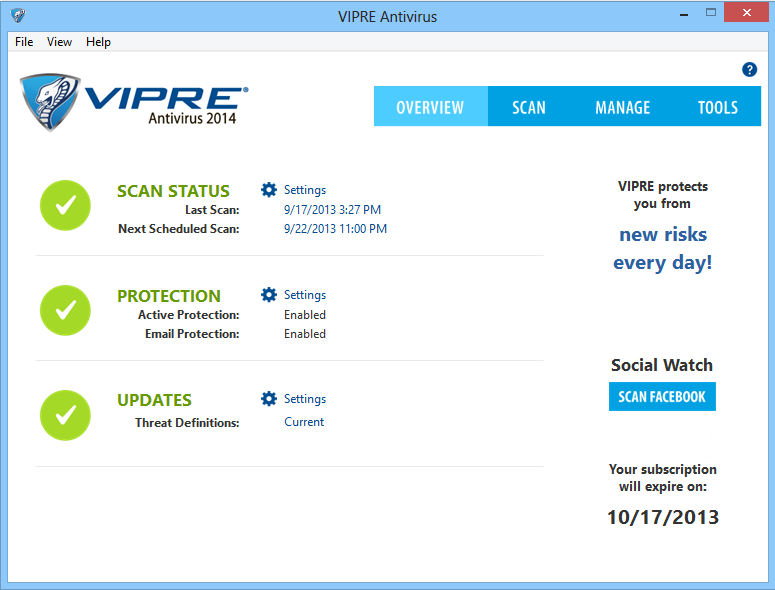Click the blue help question mark icon
The width and height of the screenshot is (775, 590).
(x=749, y=69)
